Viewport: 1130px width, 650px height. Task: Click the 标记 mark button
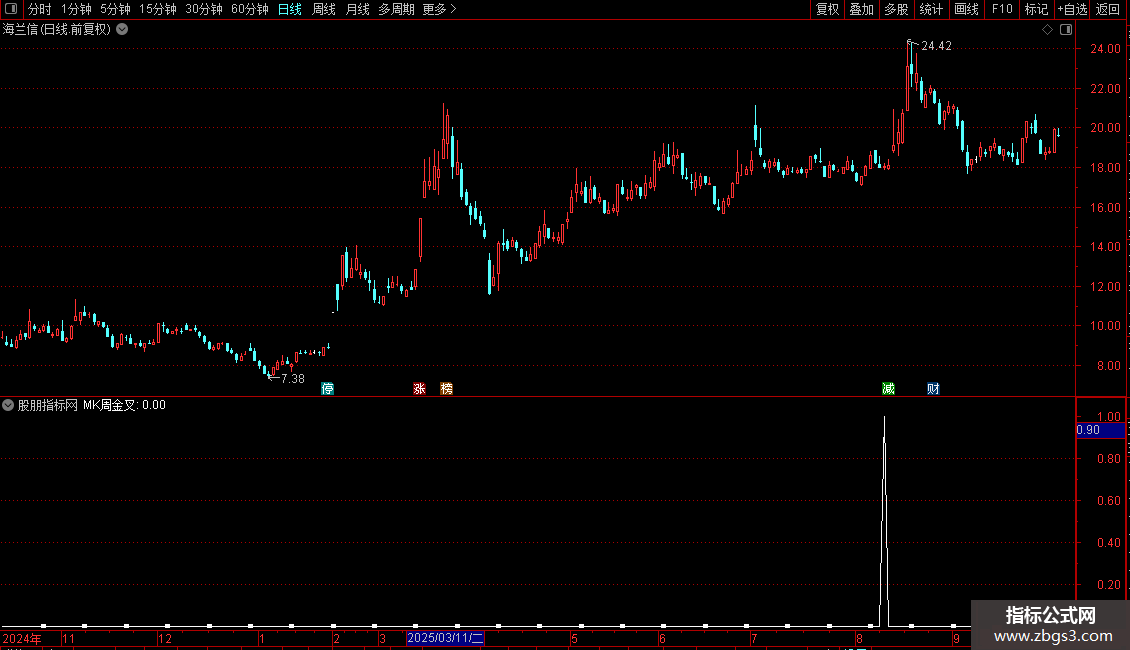click(1036, 9)
